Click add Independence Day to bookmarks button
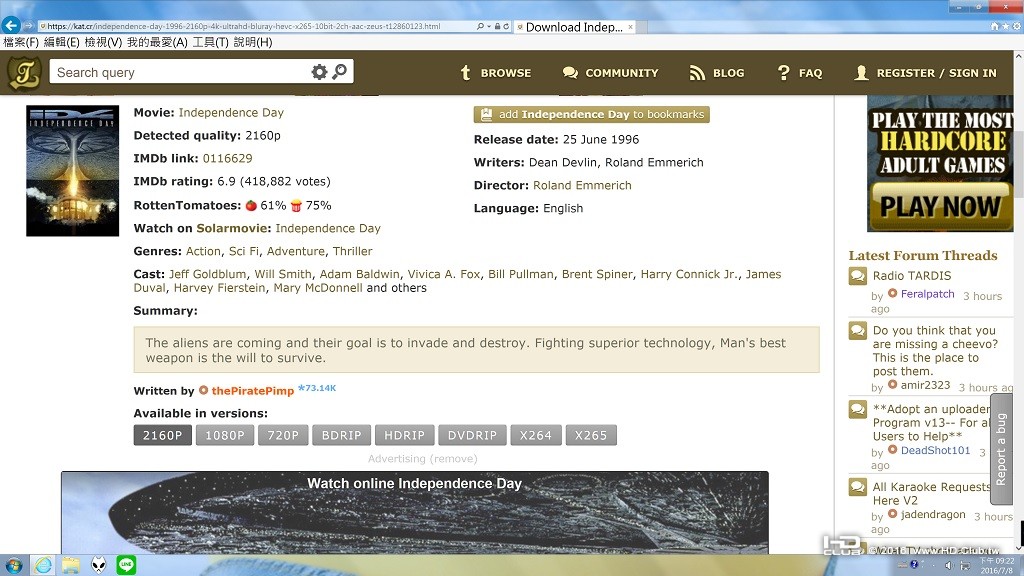Screen dimensions: 1024x576 pyautogui.click(x=592, y=114)
